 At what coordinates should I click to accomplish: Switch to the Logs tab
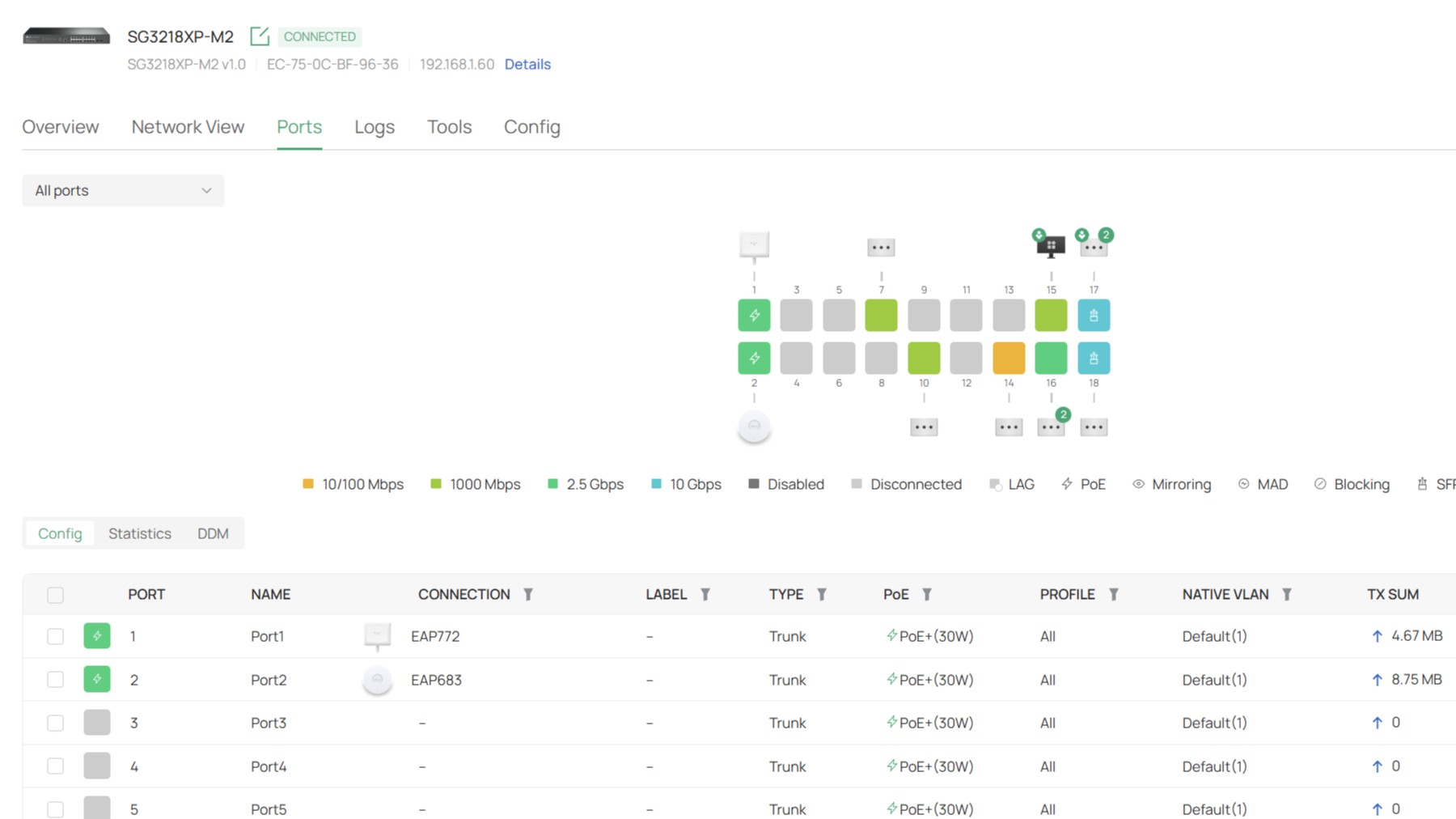tap(375, 127)
